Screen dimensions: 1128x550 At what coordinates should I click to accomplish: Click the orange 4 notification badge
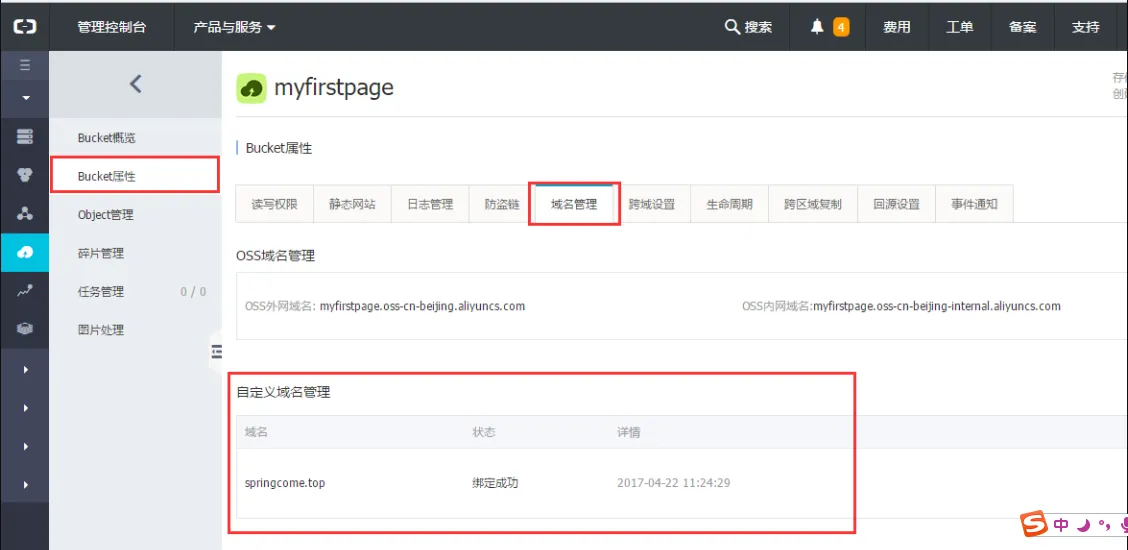pyautogui.click(x=840, y=27)
